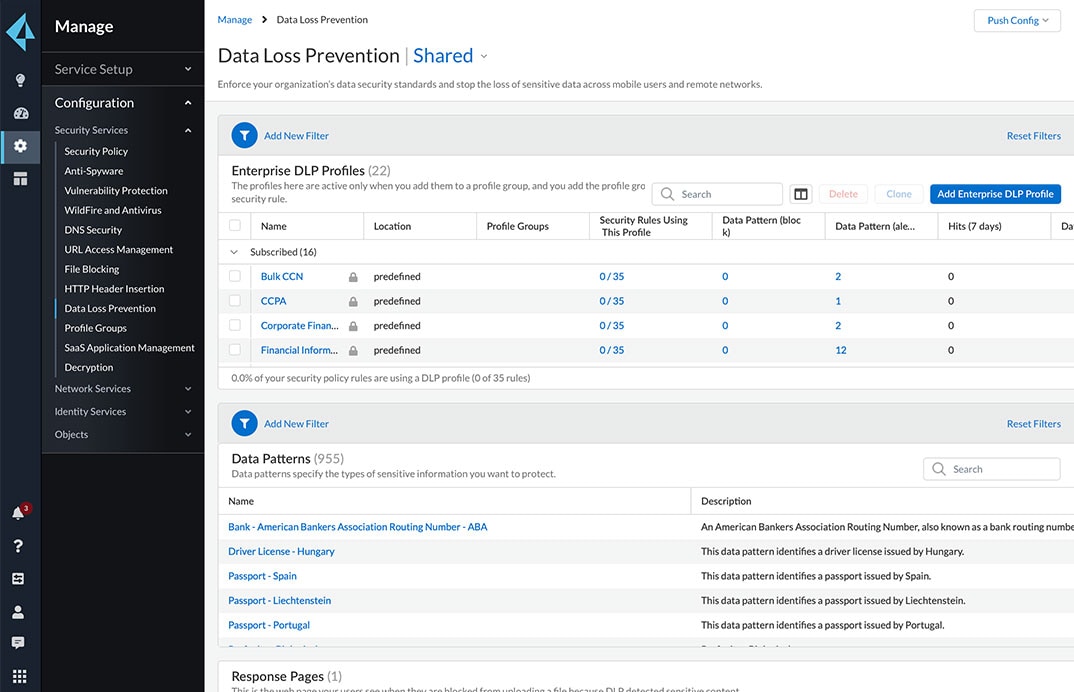
Task: Select the checkbox for Bulk CCN row
Action: tap(234, 276)
